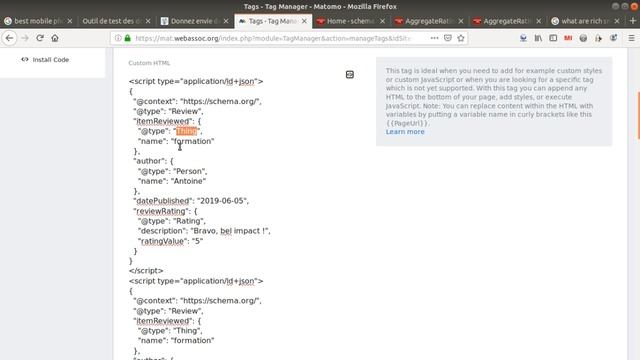640x360 pixels.
Task: Click the {{PageUrl}} variable text
Action: [x=407, y=123]
